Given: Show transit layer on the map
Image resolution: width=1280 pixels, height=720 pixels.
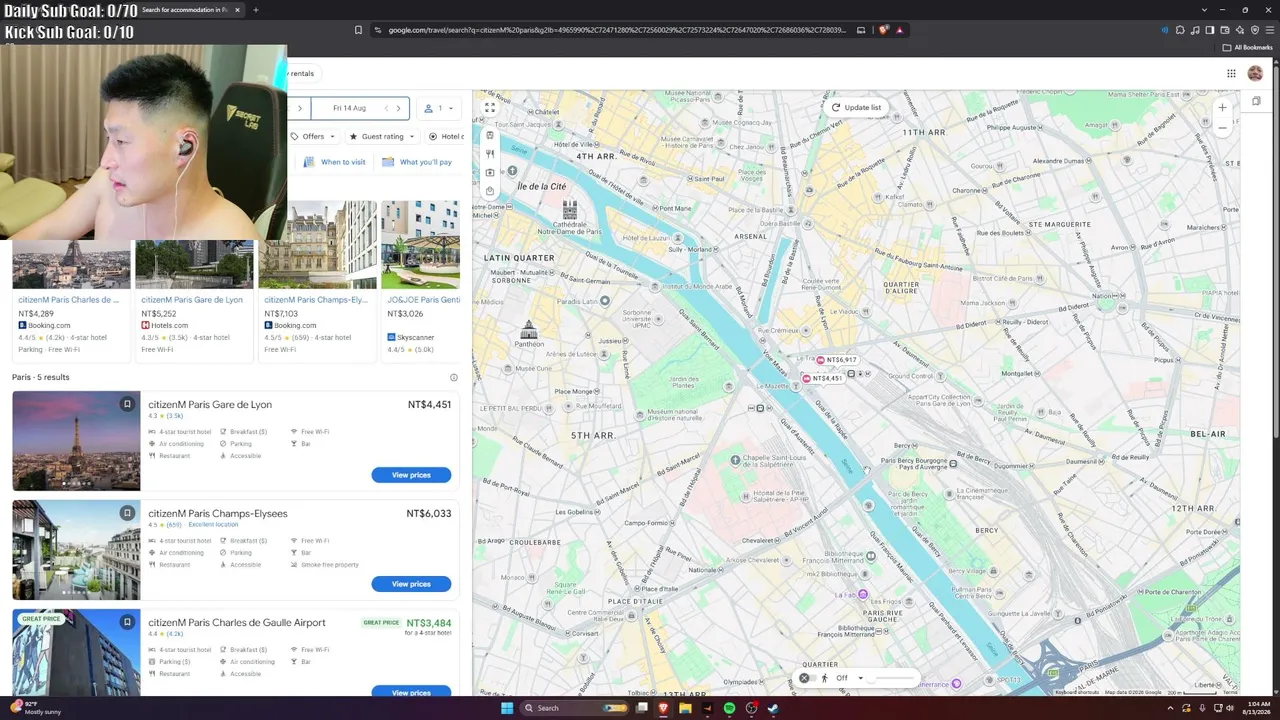Looking at the screenshot, I should (x=490, y=136).
